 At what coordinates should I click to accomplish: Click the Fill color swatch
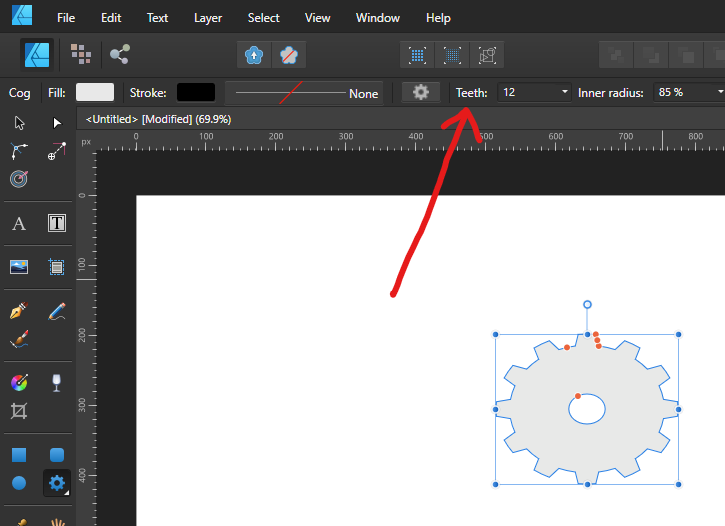pos(95,92)
